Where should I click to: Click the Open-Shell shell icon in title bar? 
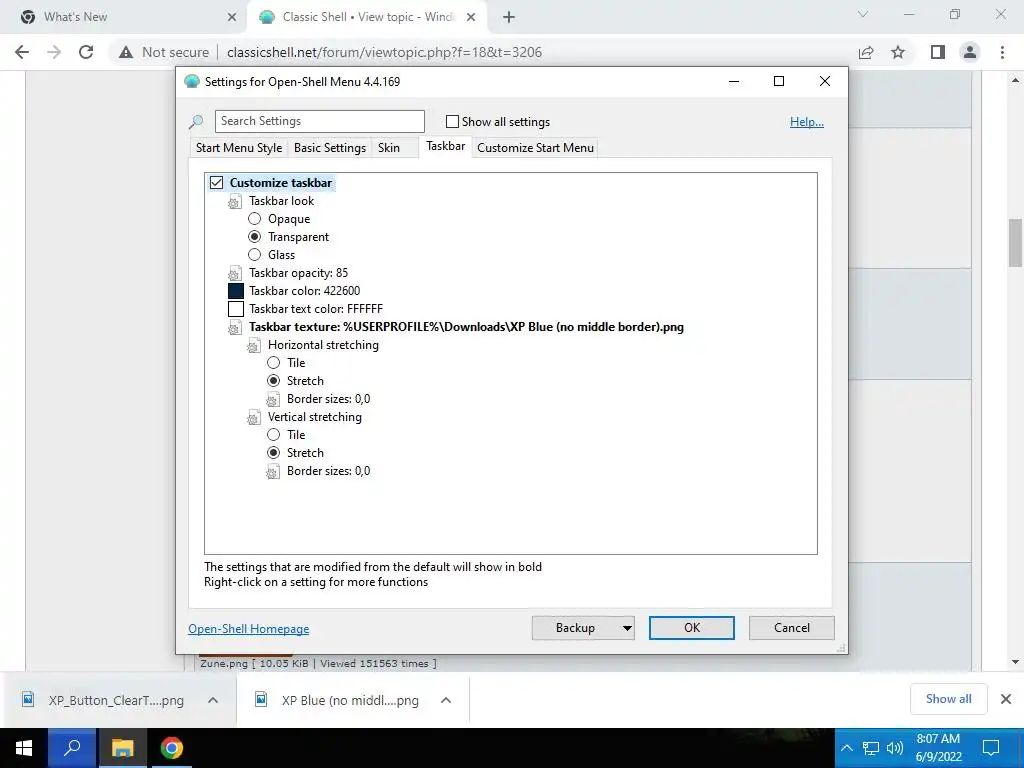pos(192,82)
